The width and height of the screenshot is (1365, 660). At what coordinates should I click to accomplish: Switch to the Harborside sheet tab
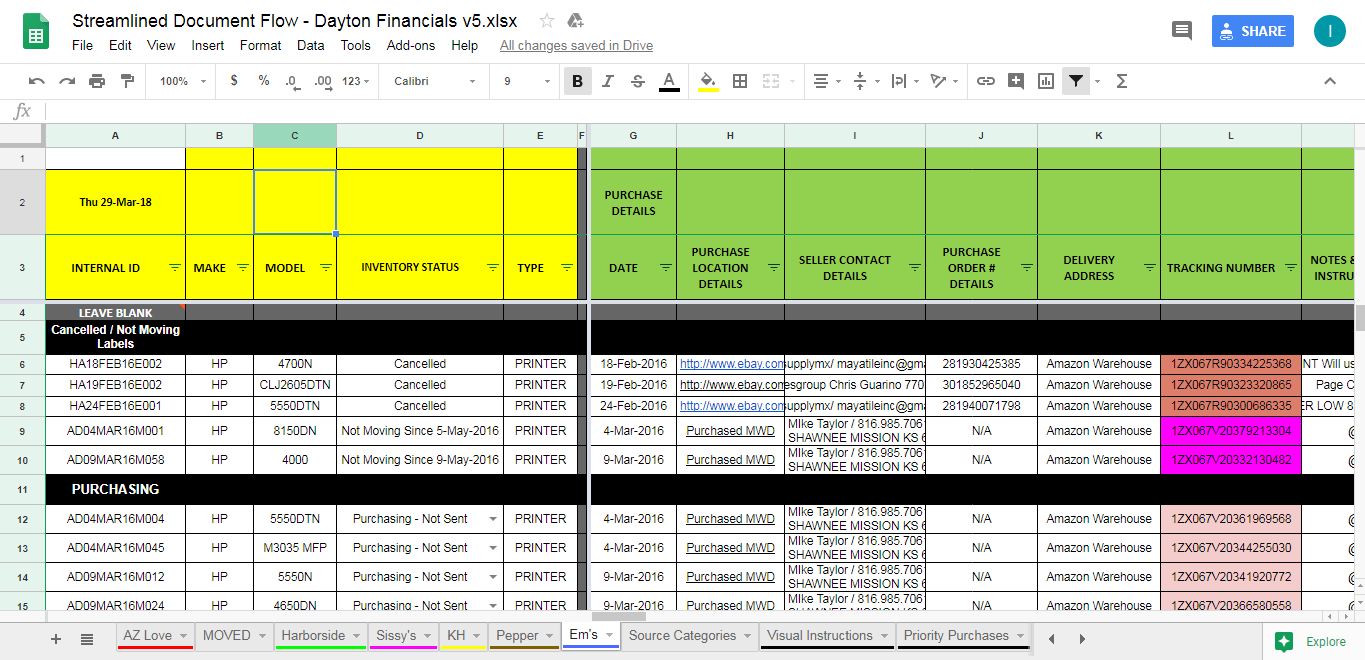313,636
